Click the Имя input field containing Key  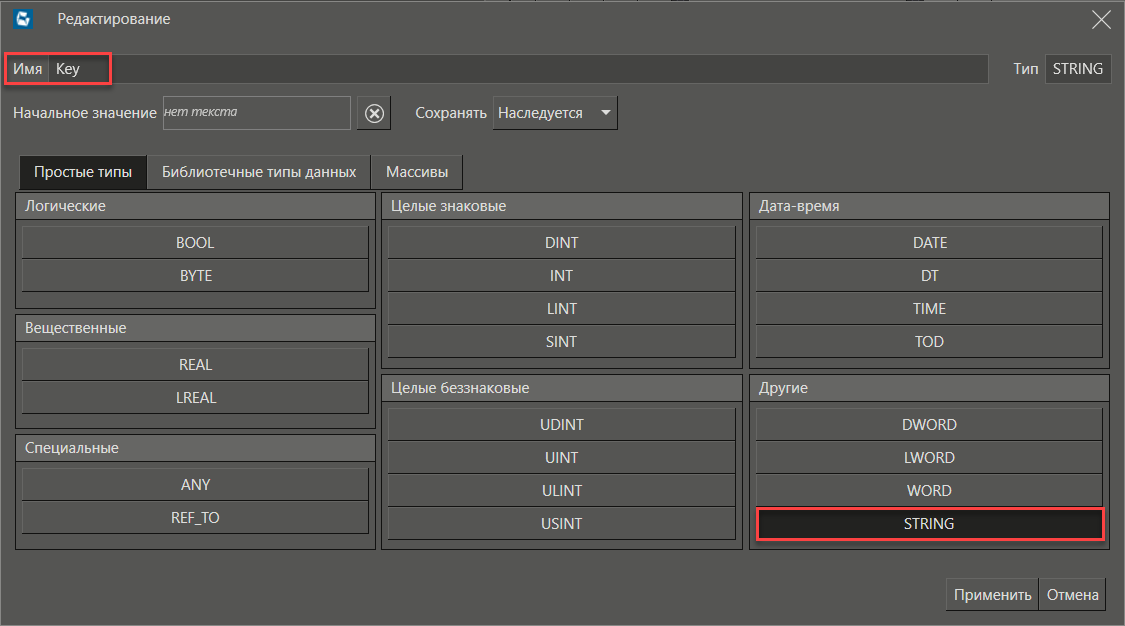tap(518, 69)
